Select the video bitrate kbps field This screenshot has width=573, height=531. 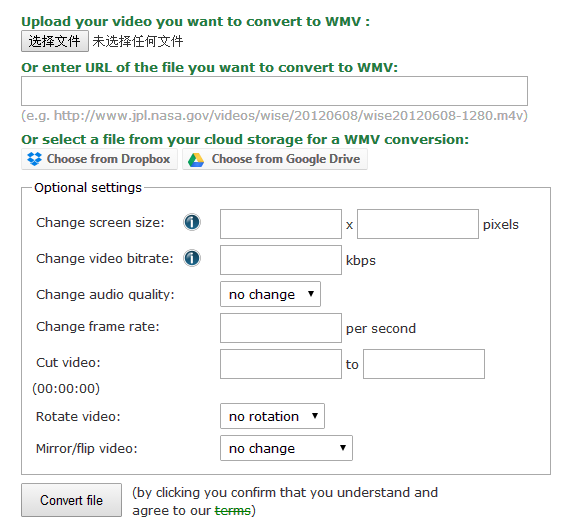(x=281, y=260)
